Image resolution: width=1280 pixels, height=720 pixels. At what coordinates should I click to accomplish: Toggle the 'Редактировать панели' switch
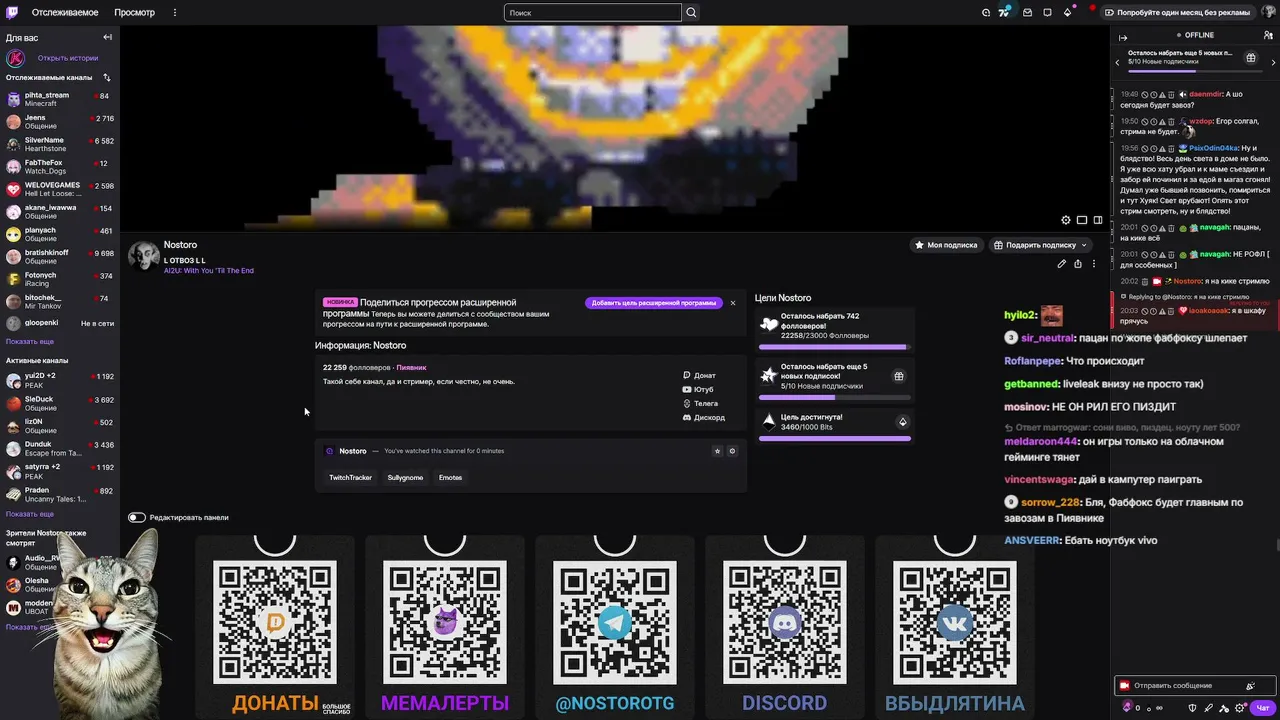click(x=137, y=517)
